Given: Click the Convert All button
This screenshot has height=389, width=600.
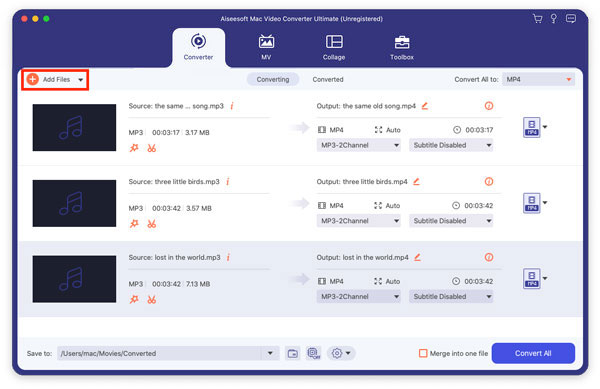Looking at the screenshot, I should (x=533, y=353).
